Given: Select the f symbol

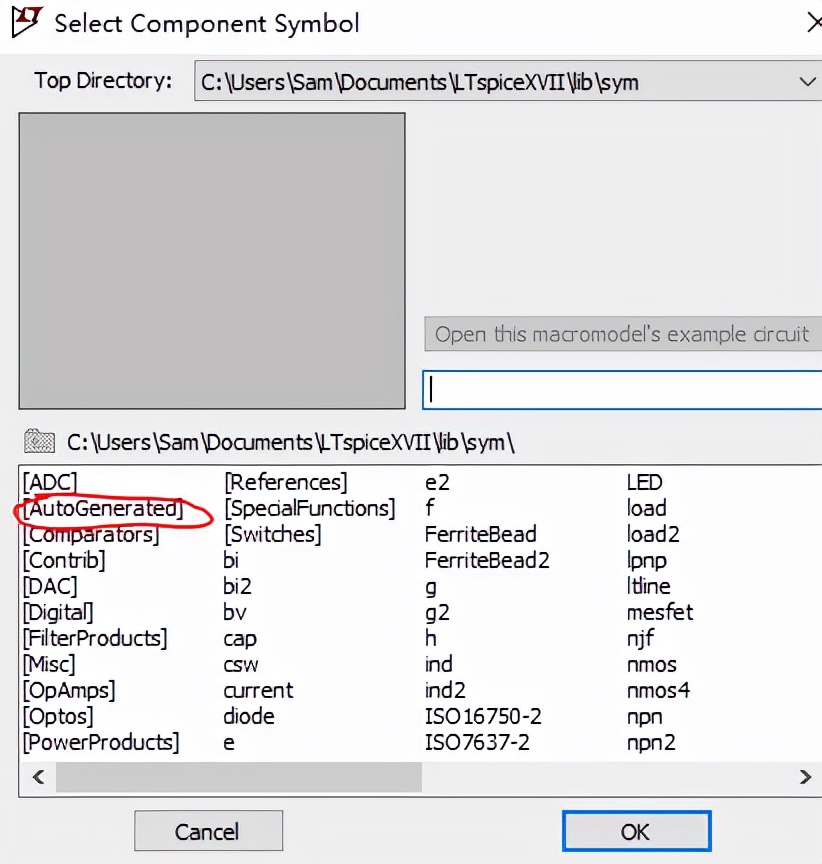Looking at the screenshot, I should pos(430,507).
